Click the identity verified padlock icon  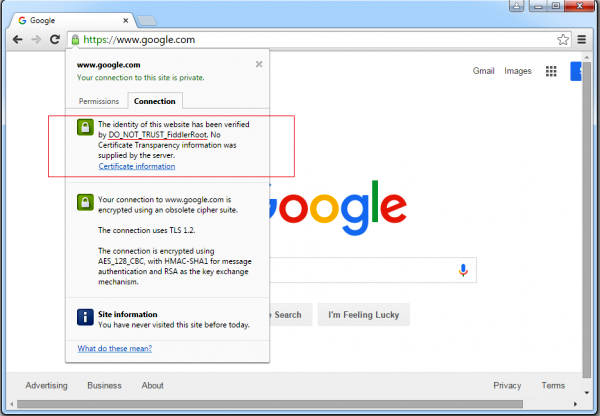pos(85,127)
